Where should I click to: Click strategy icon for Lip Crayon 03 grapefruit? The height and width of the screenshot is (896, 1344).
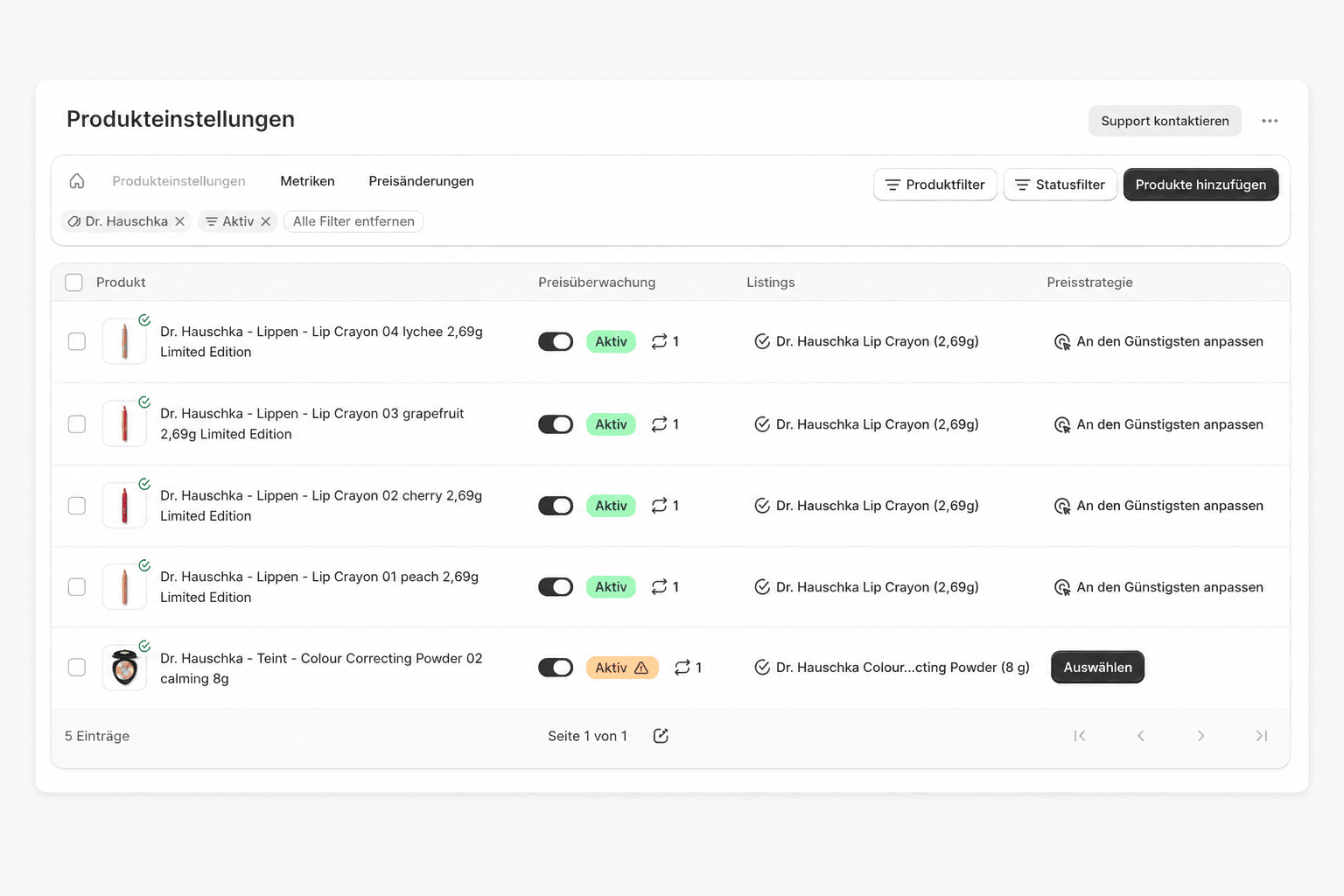[x=1062, y=425]
